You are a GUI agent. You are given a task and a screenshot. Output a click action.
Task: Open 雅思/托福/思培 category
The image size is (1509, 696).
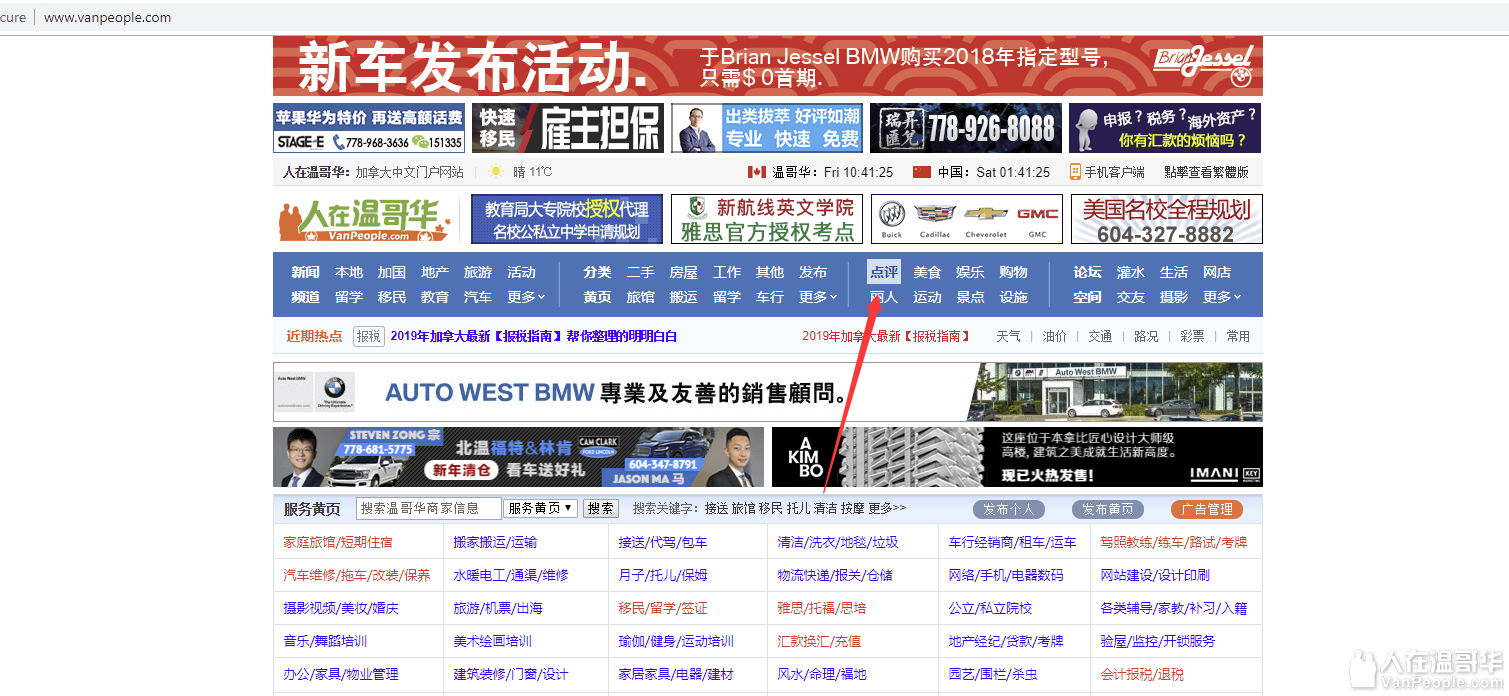tap(822, 608)
